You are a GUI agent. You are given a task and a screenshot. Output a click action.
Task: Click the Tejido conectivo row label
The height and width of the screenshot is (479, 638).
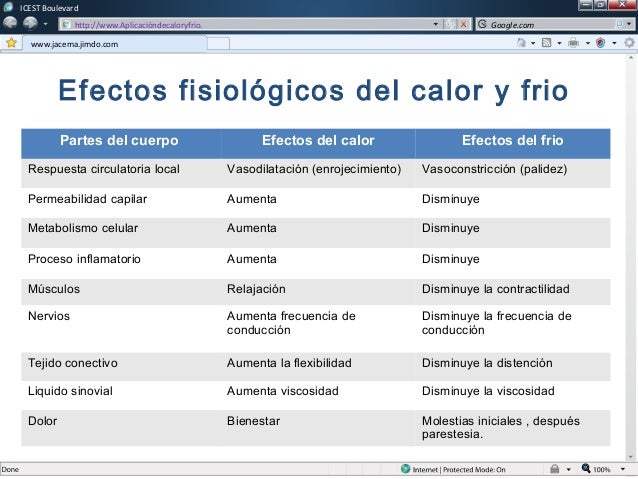(73, 363)
